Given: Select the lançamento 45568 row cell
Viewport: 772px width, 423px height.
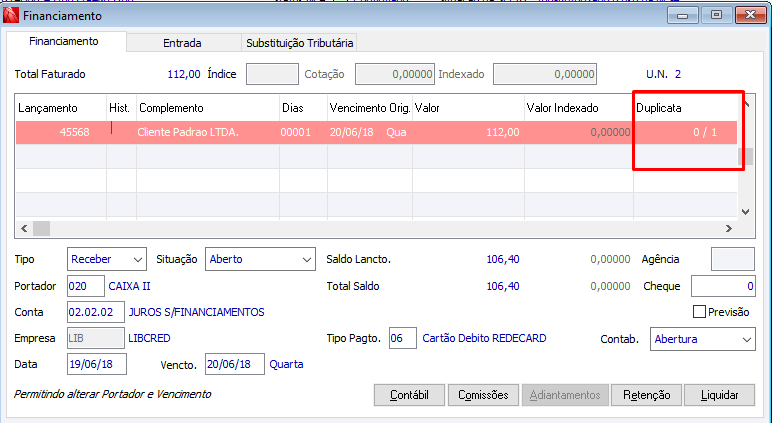Looking at the screenshot, I should 61,132.
